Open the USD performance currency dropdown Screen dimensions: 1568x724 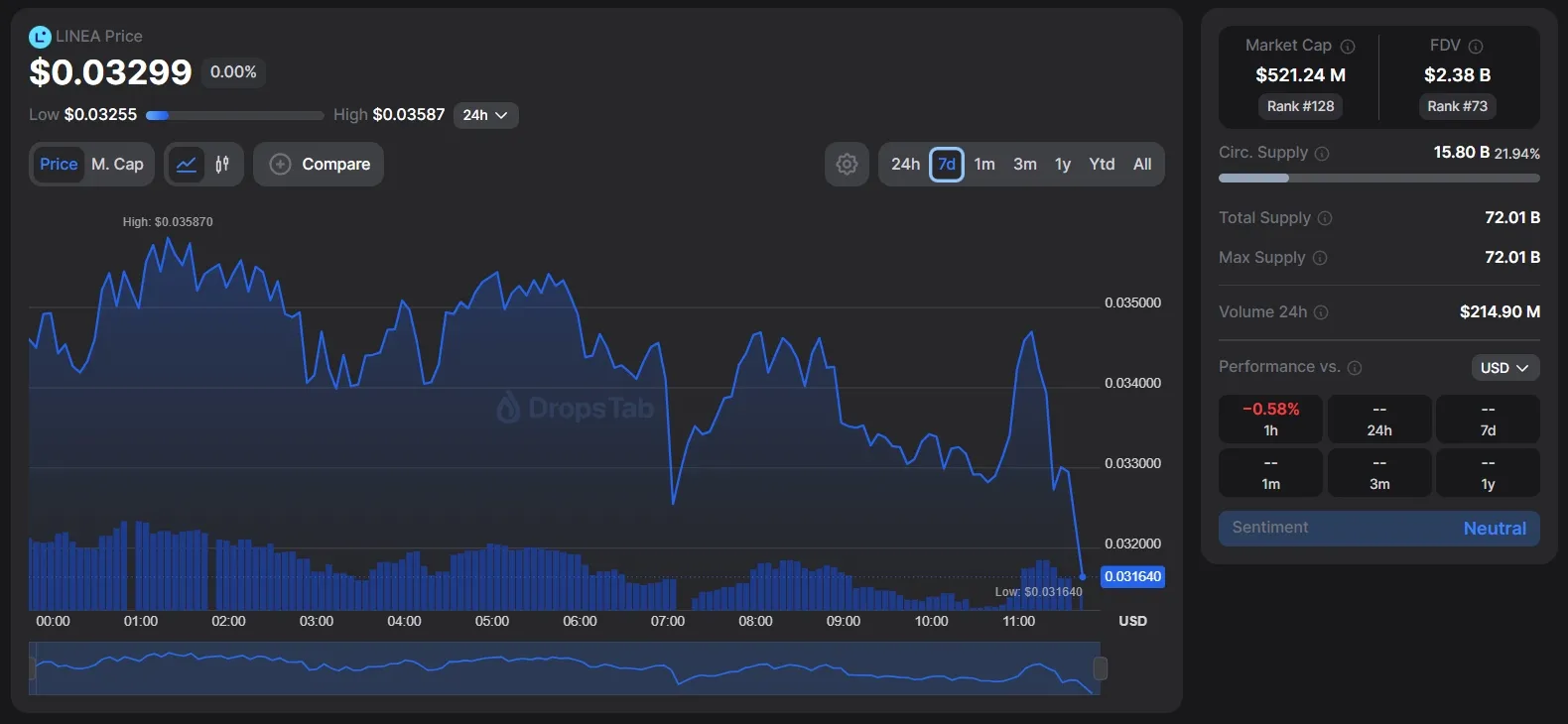pyautogui.click(x=1504, y=368)
